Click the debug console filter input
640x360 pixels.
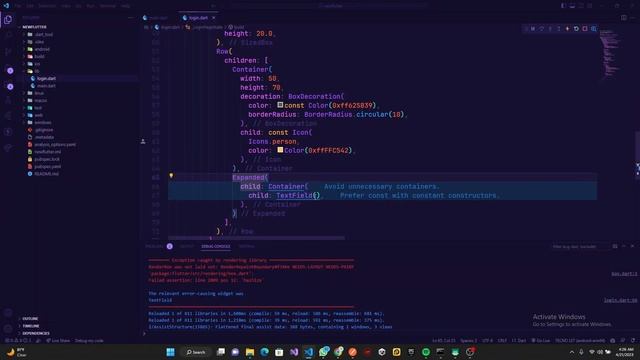tap(580, 247)
